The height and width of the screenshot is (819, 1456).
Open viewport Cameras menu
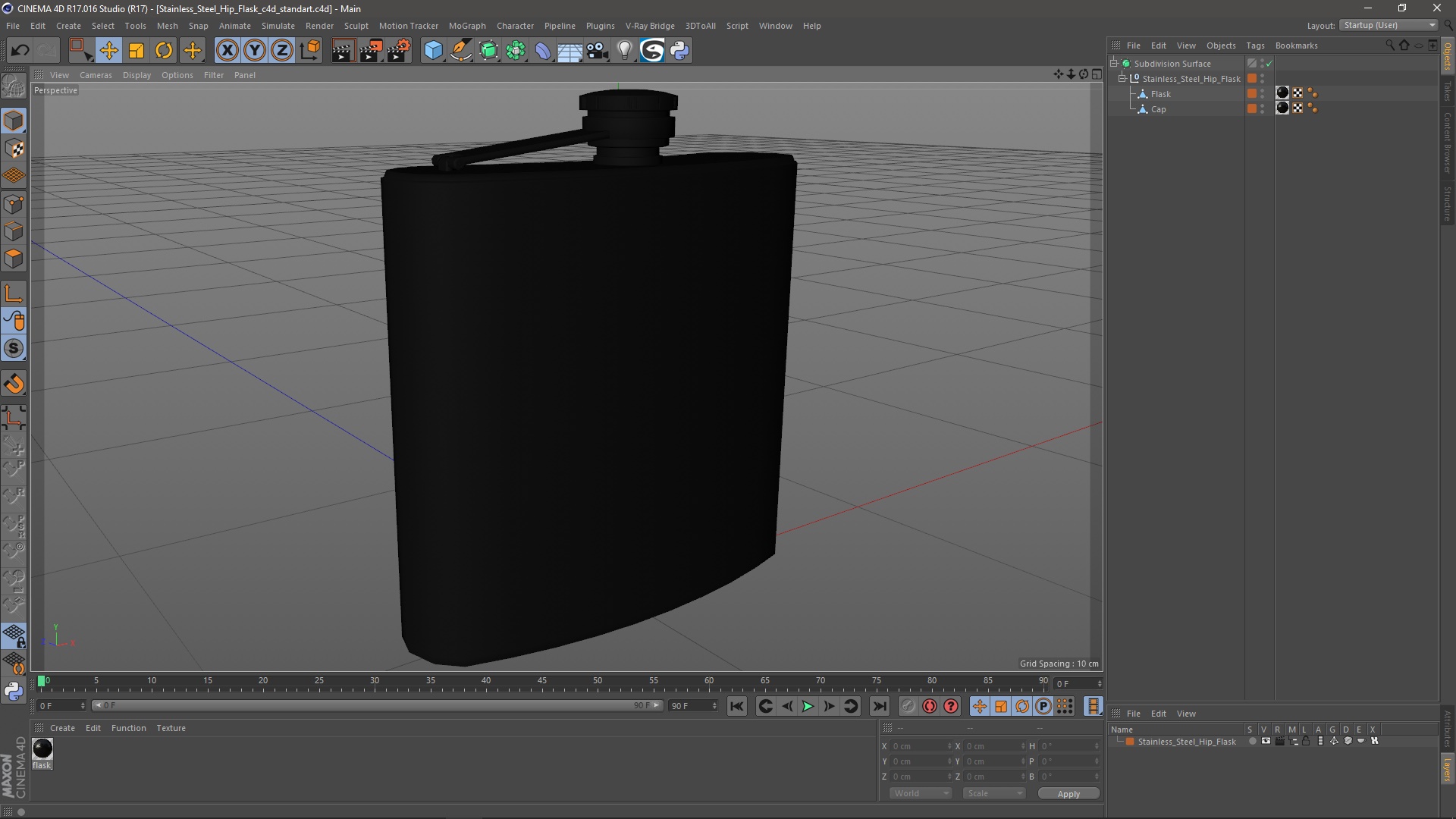click(x=96, y=75)
